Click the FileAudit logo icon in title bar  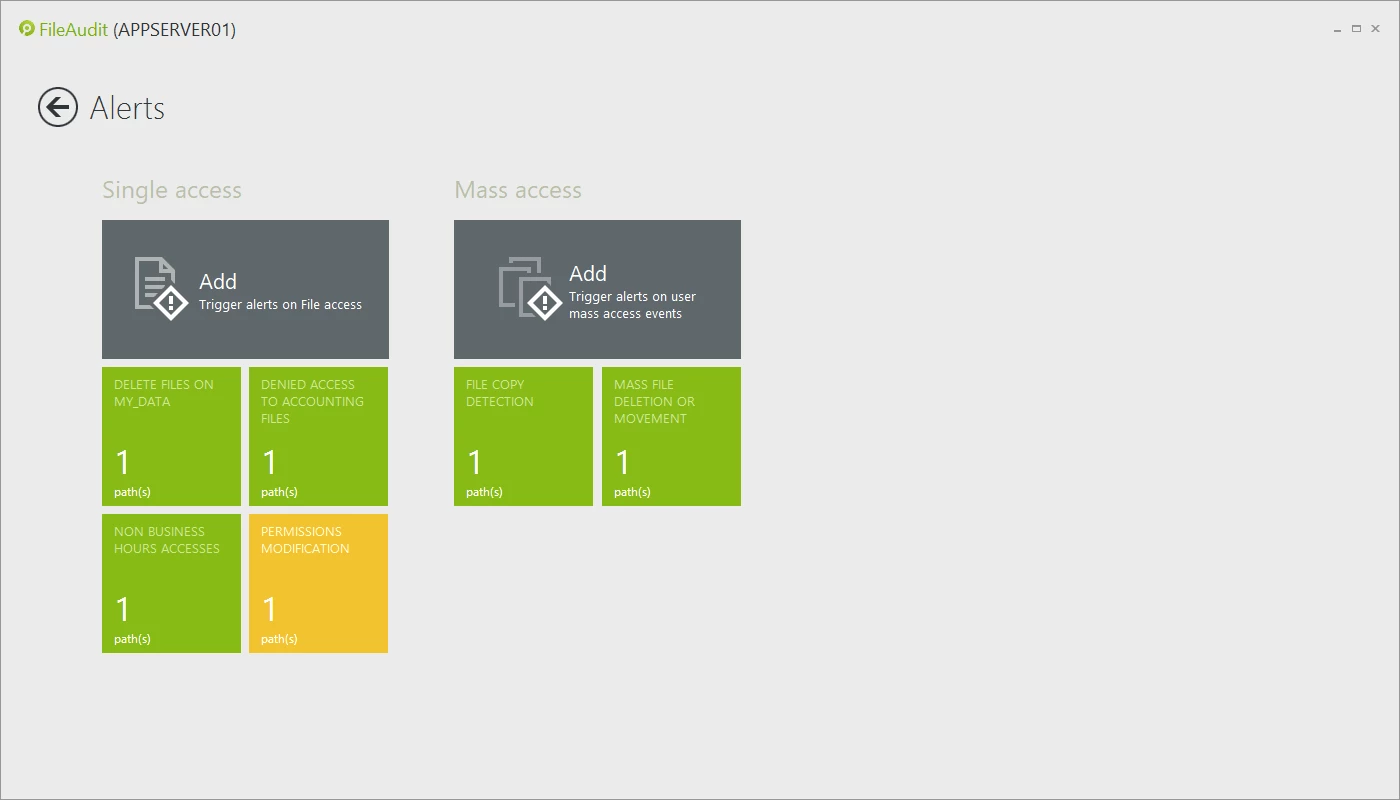(x=27, y=29)
